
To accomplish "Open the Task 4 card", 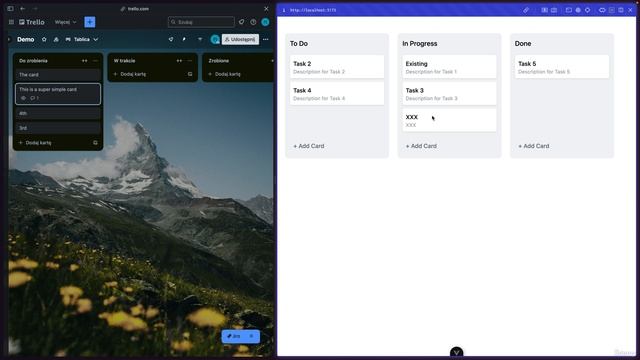I will (337, 93).
